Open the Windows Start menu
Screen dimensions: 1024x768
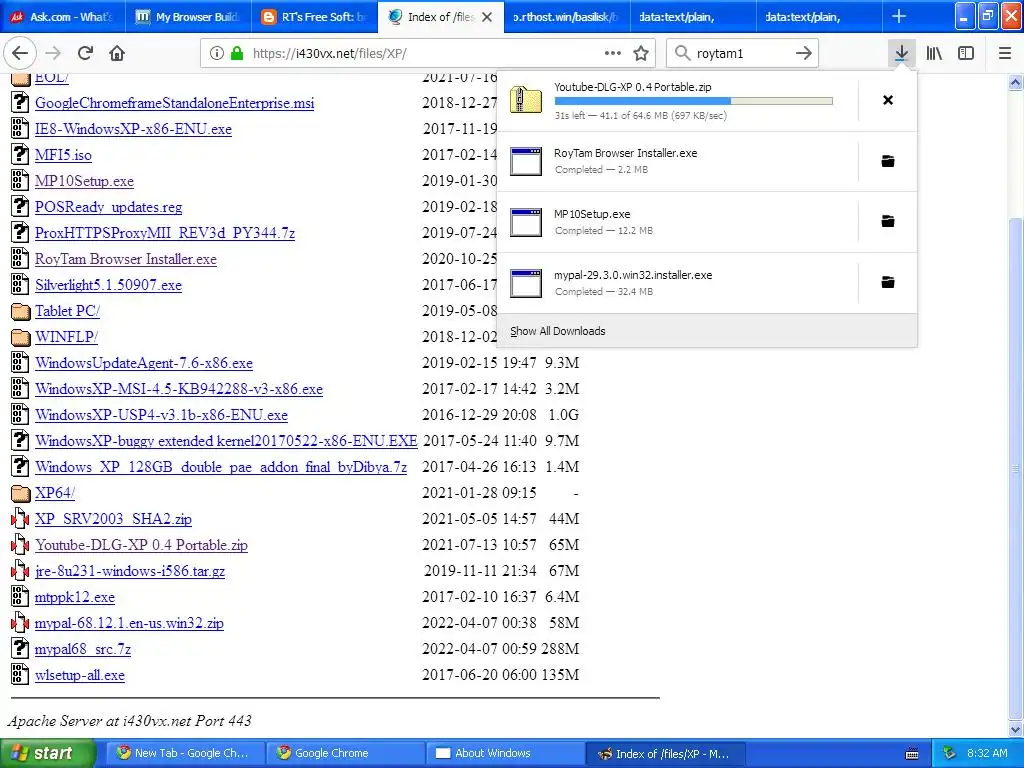coord(47,753)
